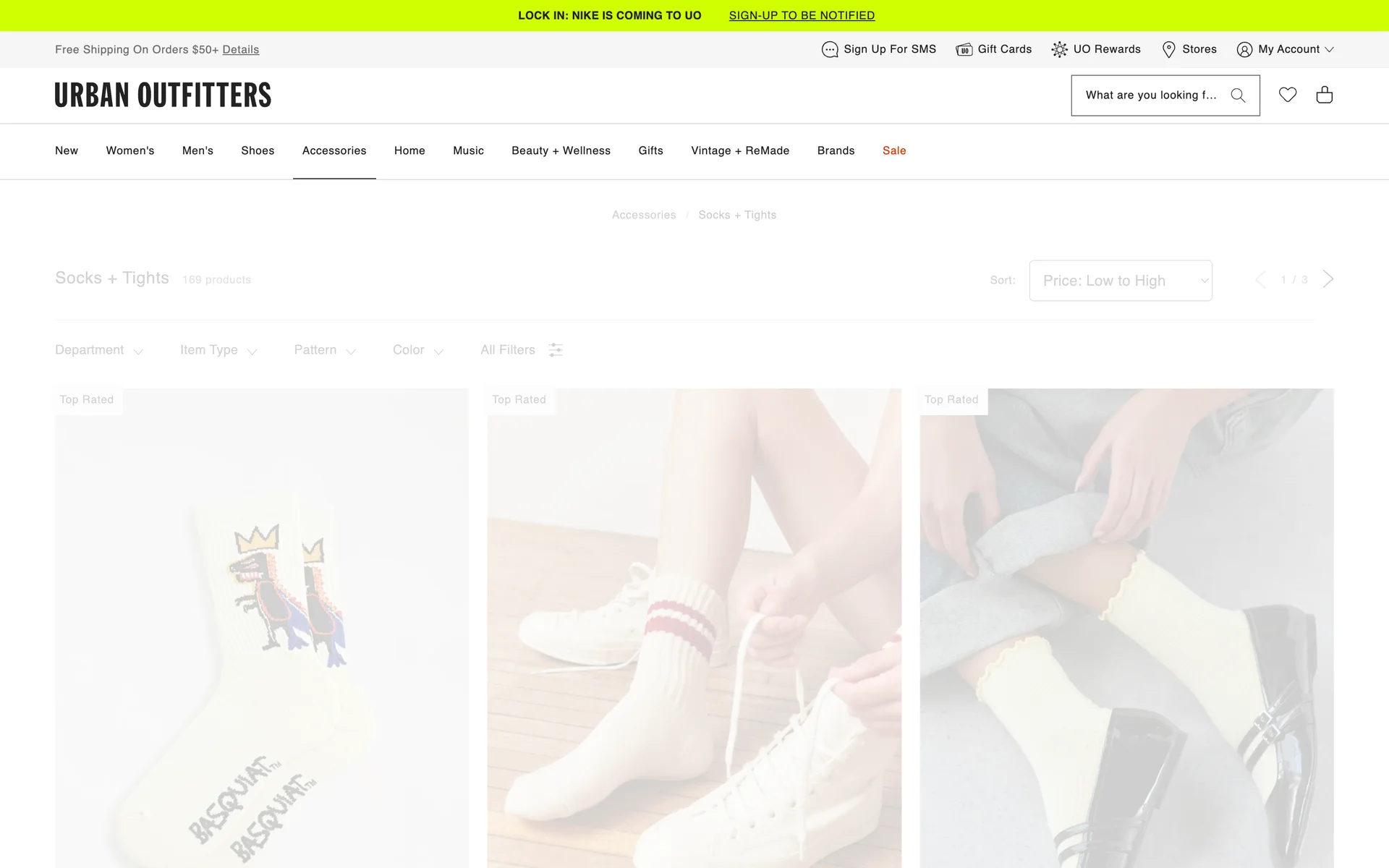Screen dimensions: 1389x868
Task: Open the Basquiat dinosaur sock product image
Action: 261,629
